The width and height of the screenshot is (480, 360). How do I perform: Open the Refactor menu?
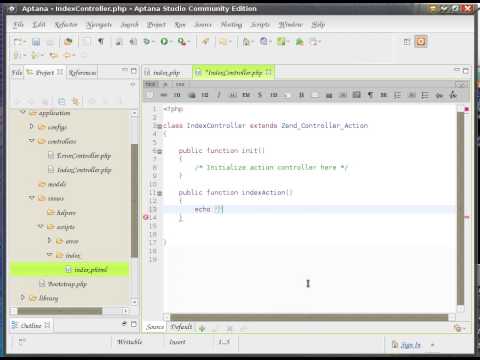click(x=66, y=25)
